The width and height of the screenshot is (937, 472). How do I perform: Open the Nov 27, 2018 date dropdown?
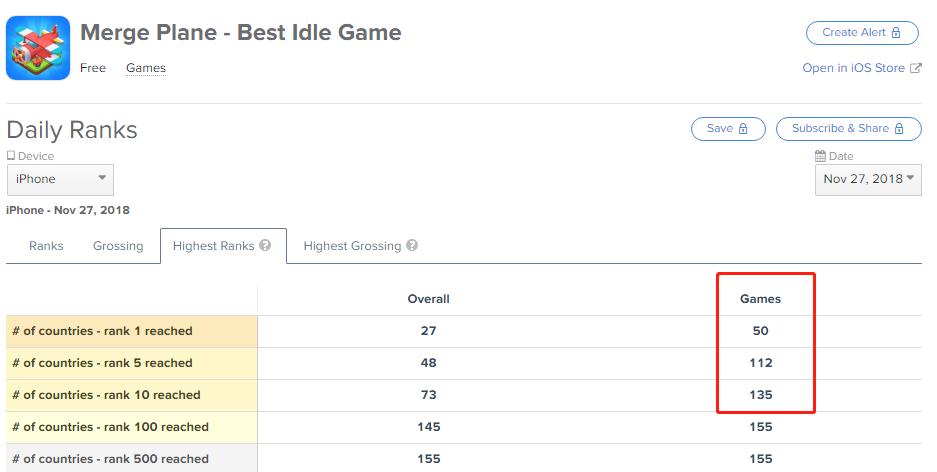pyautogui.click(x=868, y=180)
